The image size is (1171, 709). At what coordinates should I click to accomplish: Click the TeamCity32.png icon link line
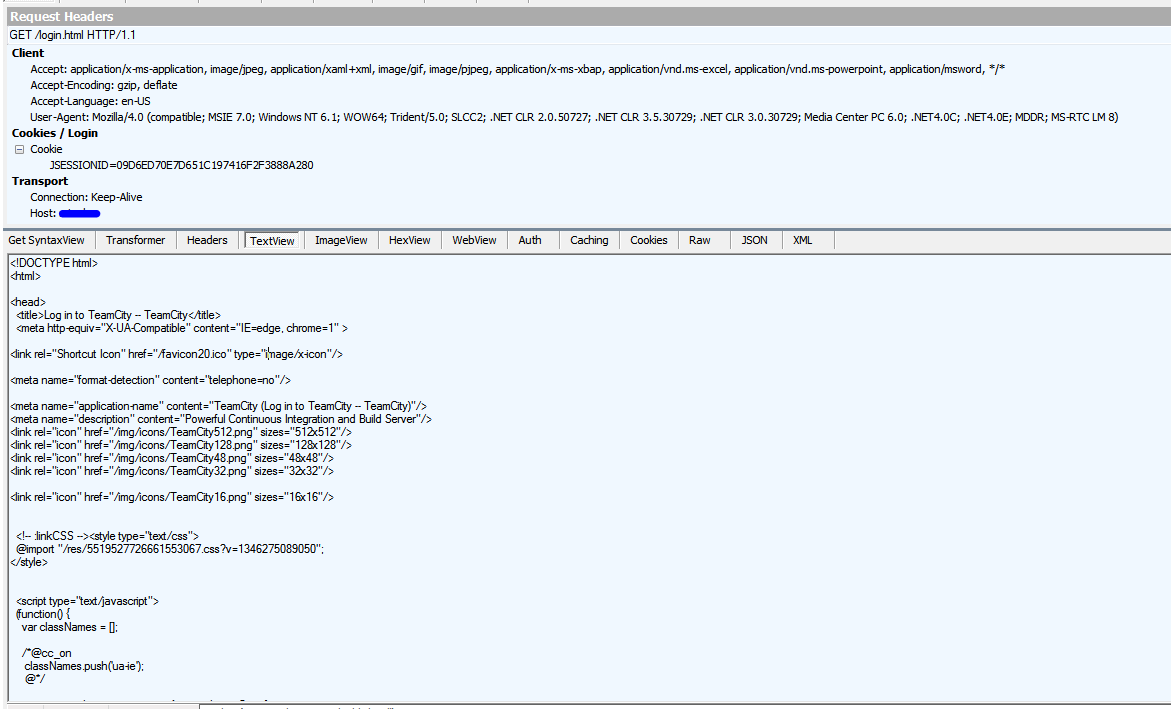172,471
